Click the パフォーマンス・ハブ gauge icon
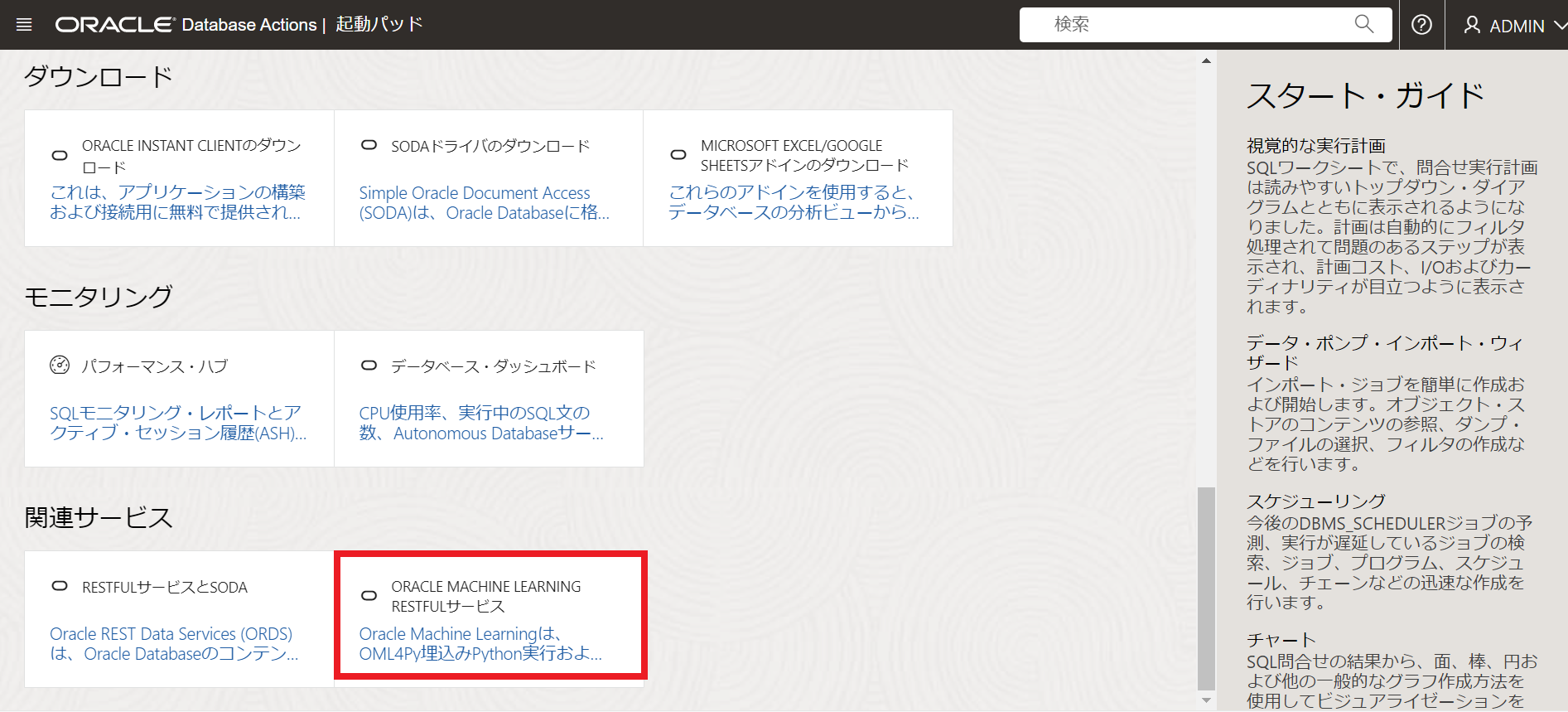 pyautogui.click(x=60, y=366)
